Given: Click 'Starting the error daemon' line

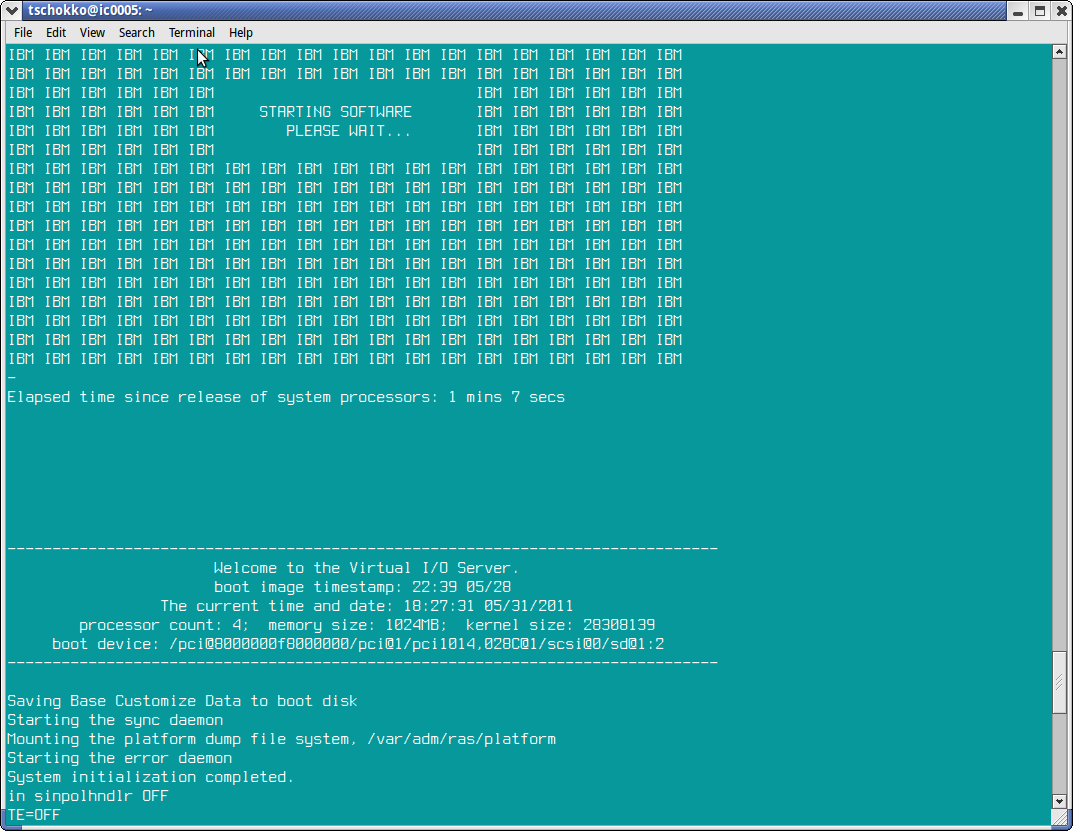Looking at the screenshot, I should click(x=120, y=758).
